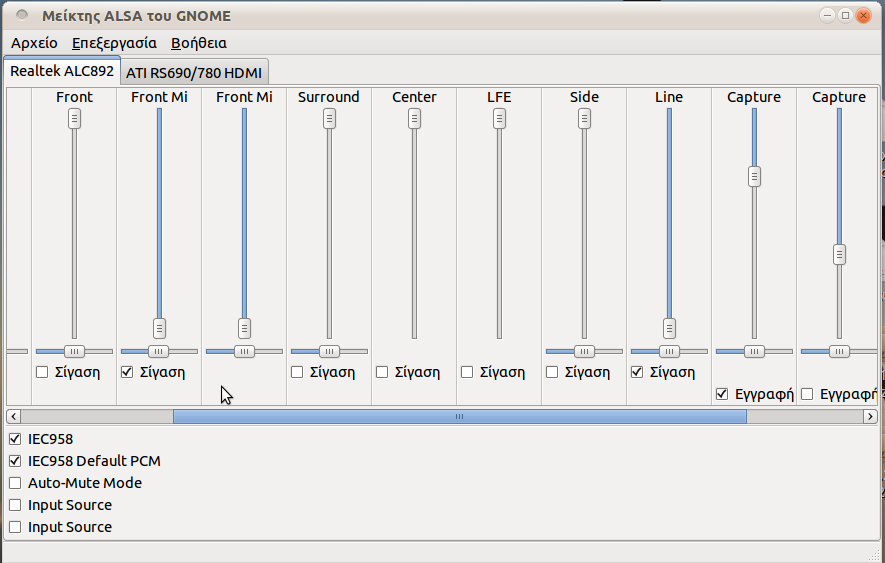885x563 pixels.
Task: Click the horizontal scrollbar thumb
Action: click(x=459, y=416)
